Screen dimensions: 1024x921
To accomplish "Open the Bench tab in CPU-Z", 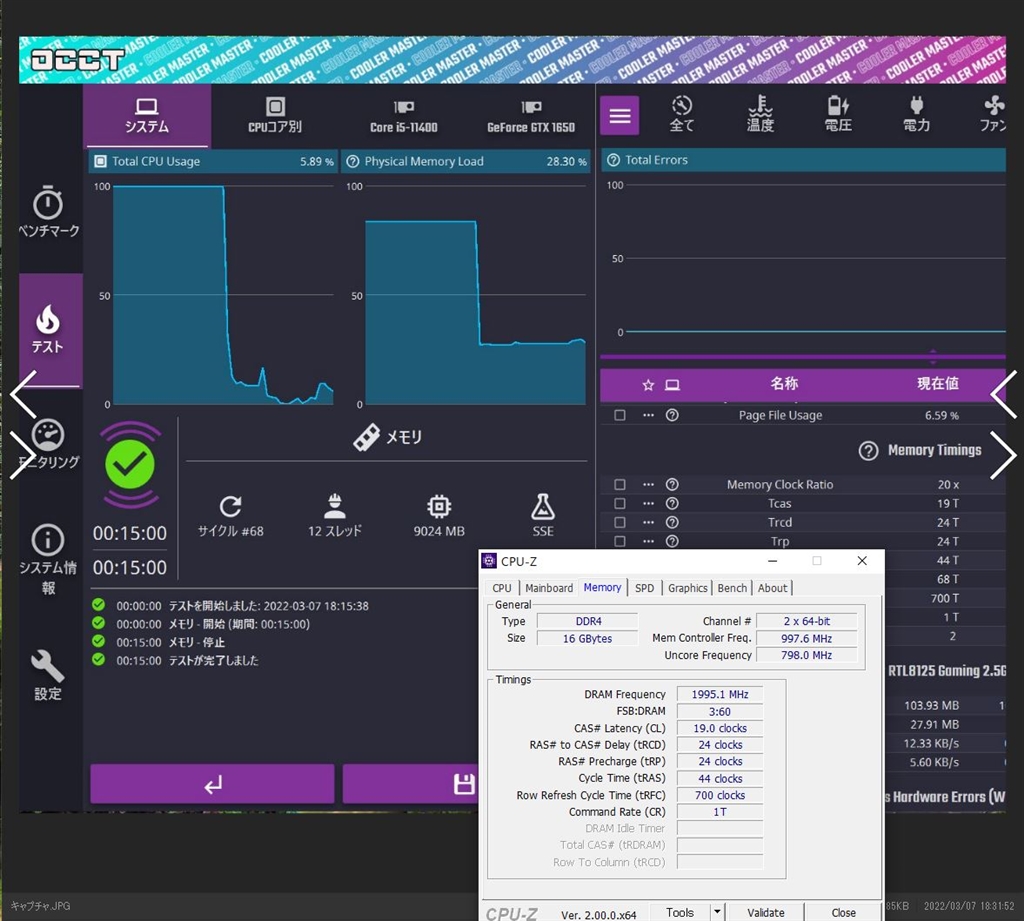I will pyautogui.click(x=732, y=588).
